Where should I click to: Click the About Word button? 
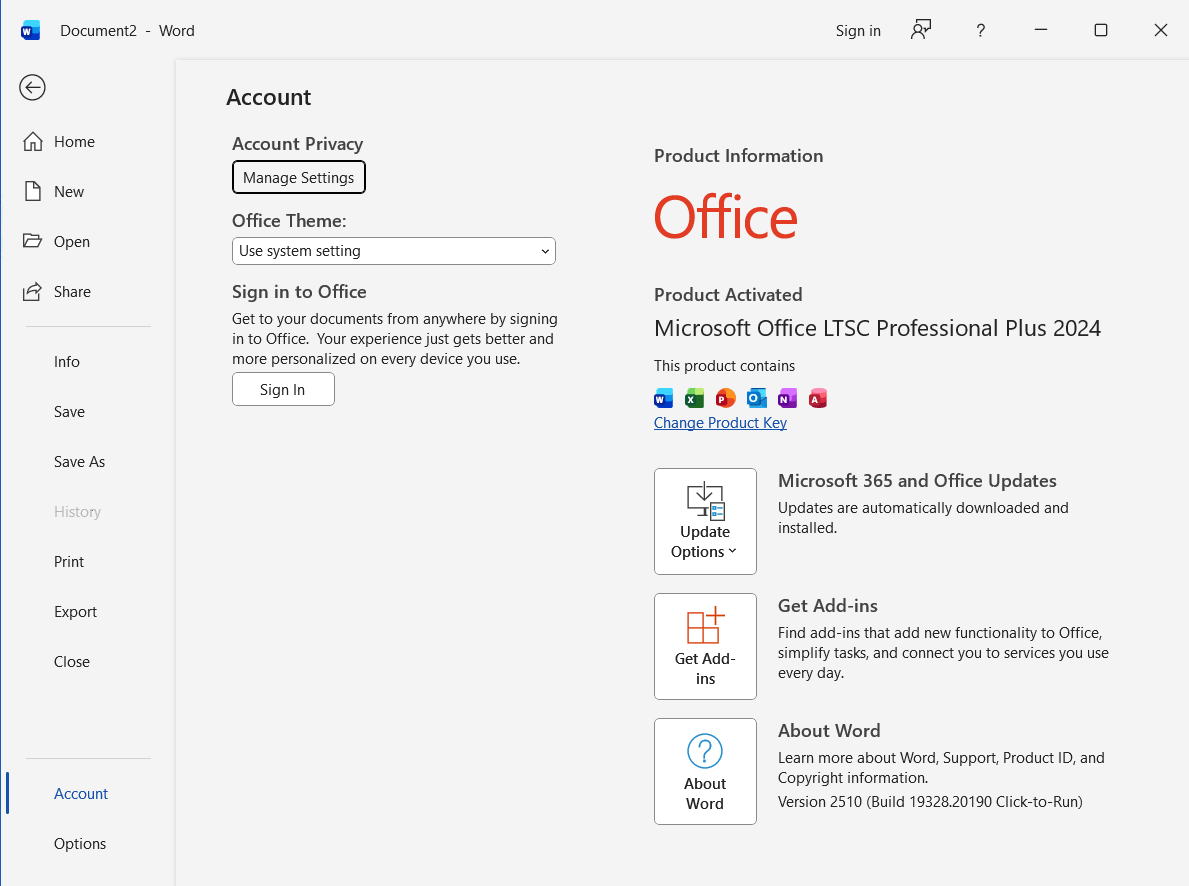pyautogui.click(x=705, y=771)
